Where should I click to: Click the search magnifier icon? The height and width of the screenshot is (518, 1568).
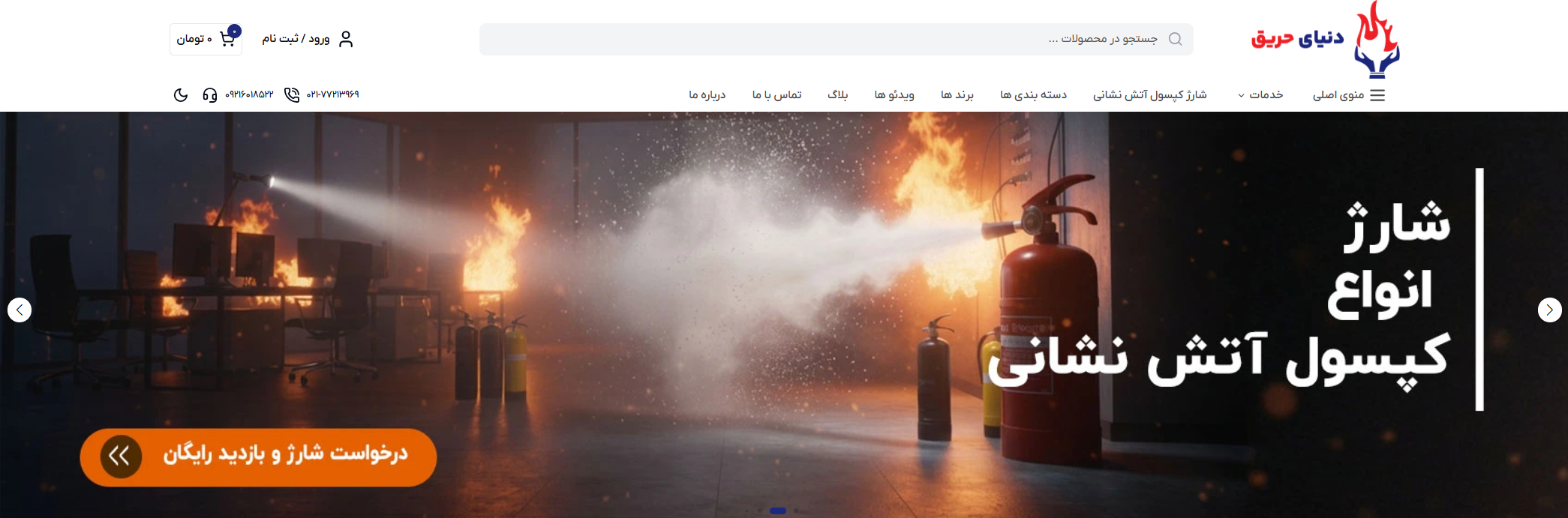click(x=1175, y=39)
